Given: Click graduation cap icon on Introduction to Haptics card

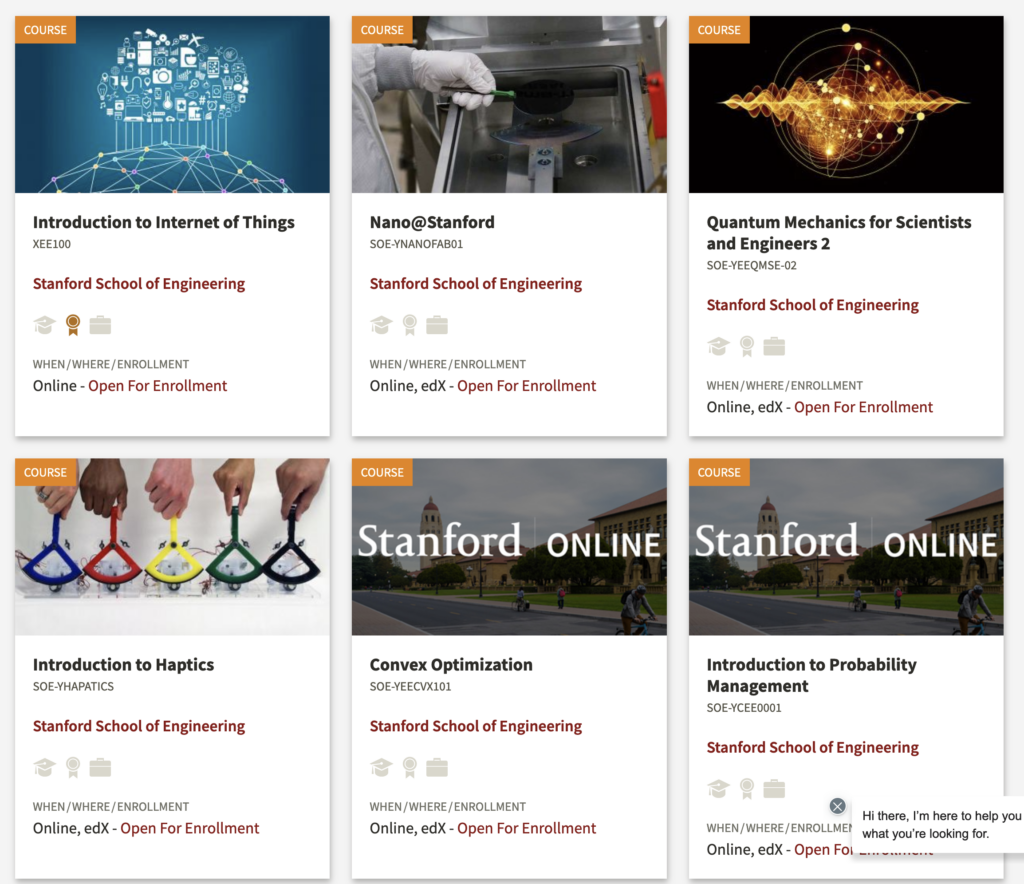Looking at the screenshot, I should pos(44,767).
